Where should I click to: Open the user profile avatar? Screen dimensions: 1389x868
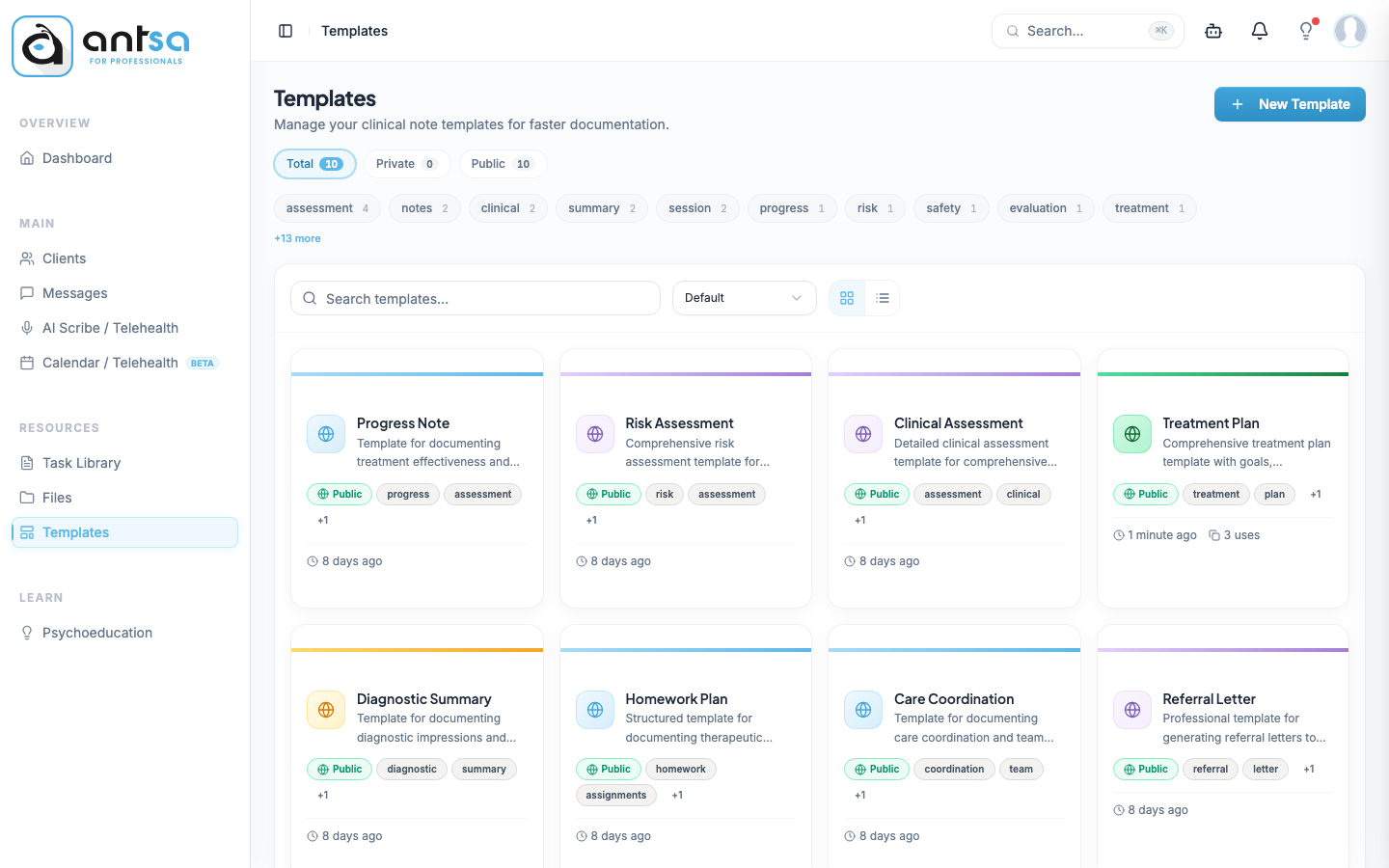click(1350, 31)
